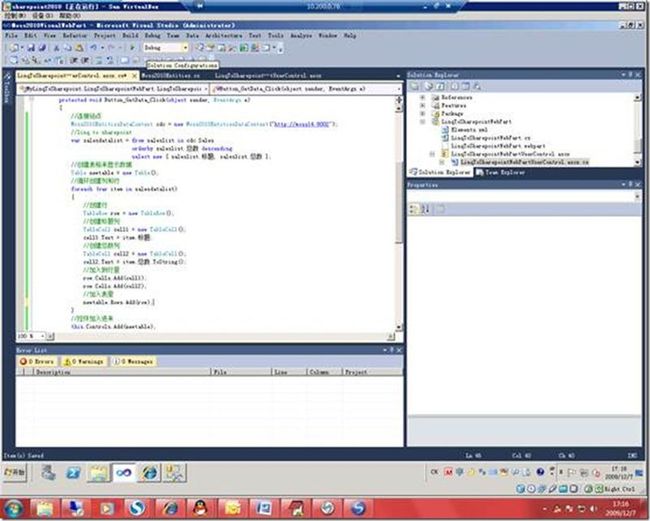
Task: Click the moss URL link in code
Action: coord(301,124)
